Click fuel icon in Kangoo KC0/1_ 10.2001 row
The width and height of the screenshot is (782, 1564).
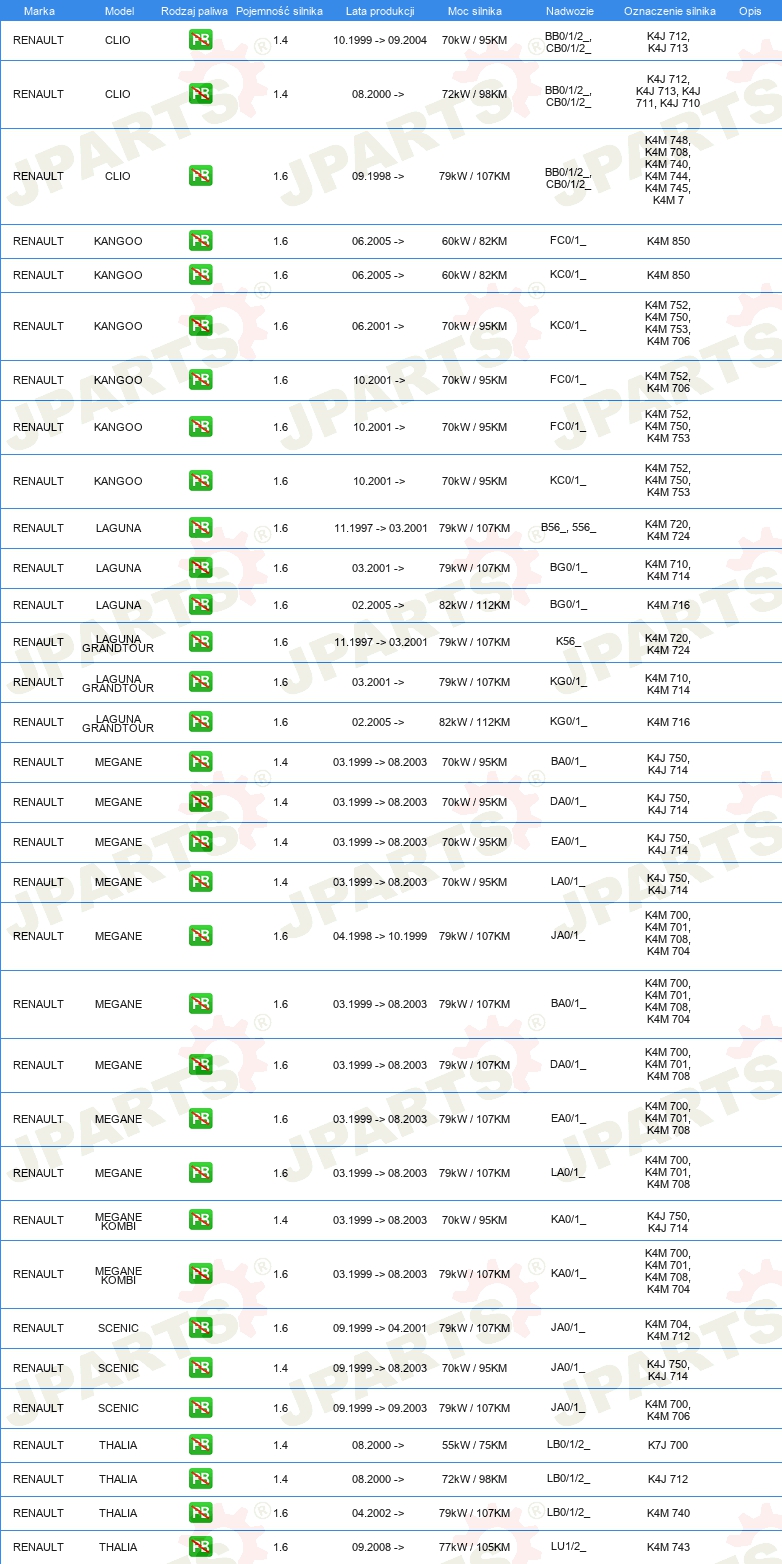200,481
